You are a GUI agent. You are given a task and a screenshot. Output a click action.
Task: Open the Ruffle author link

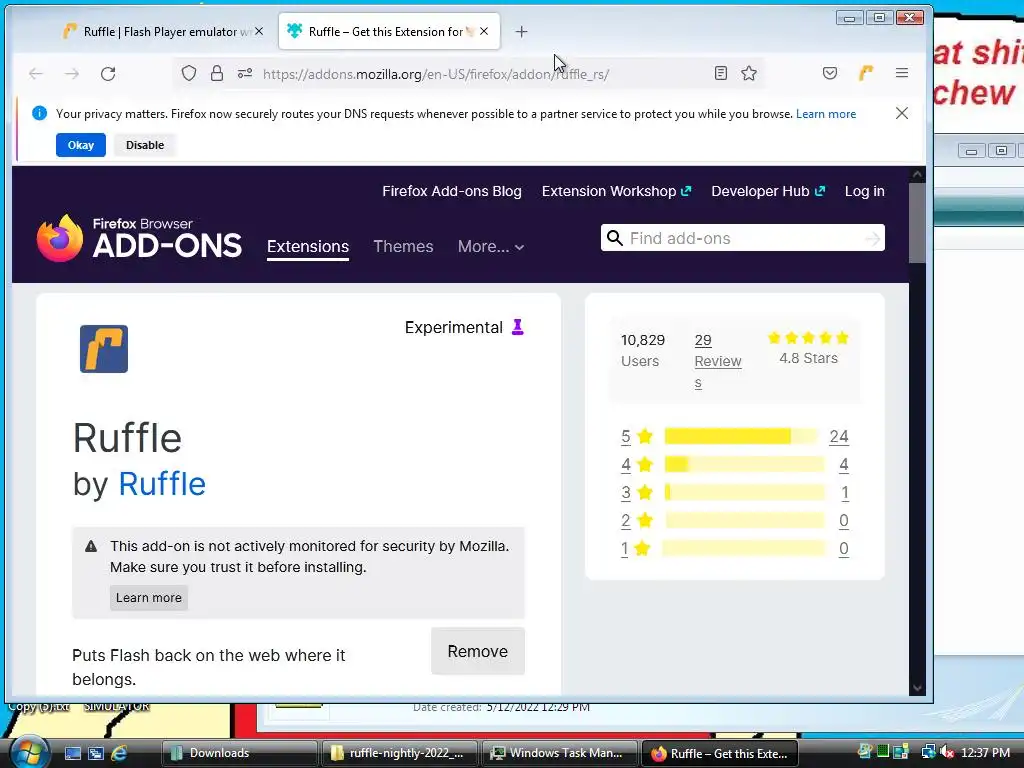pyautogui.click(x=162, y=484)
